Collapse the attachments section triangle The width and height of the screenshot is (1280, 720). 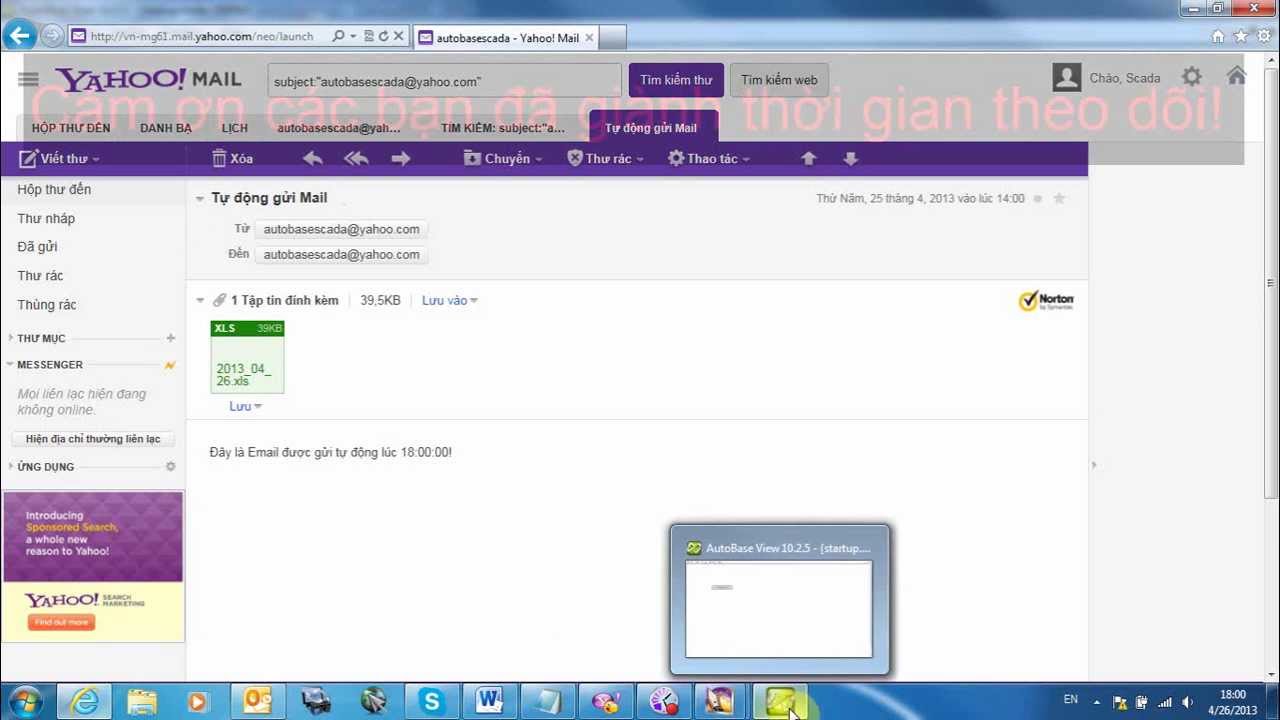coord(200,300)
